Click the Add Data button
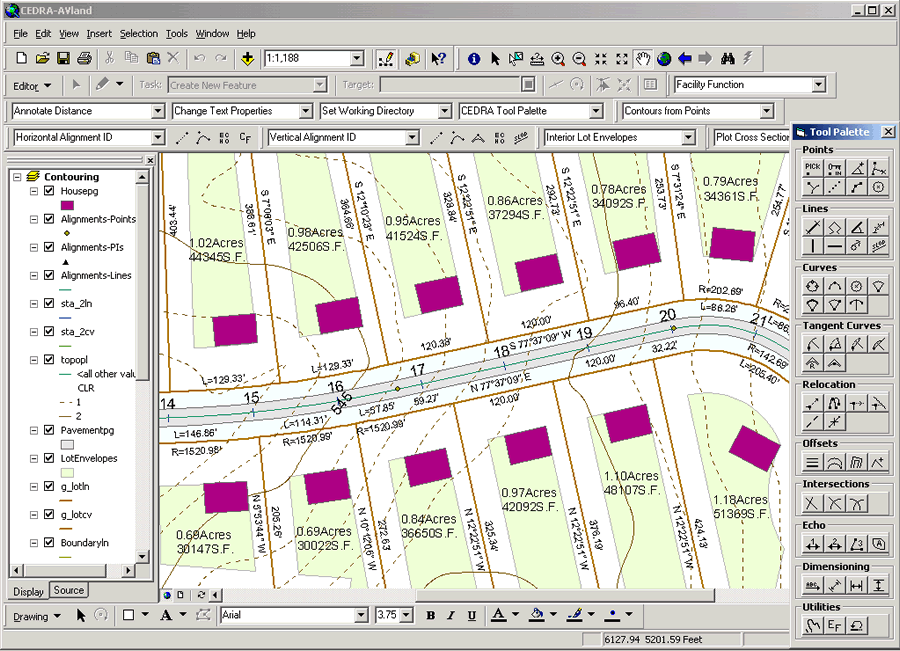 (x=247, y=59)
